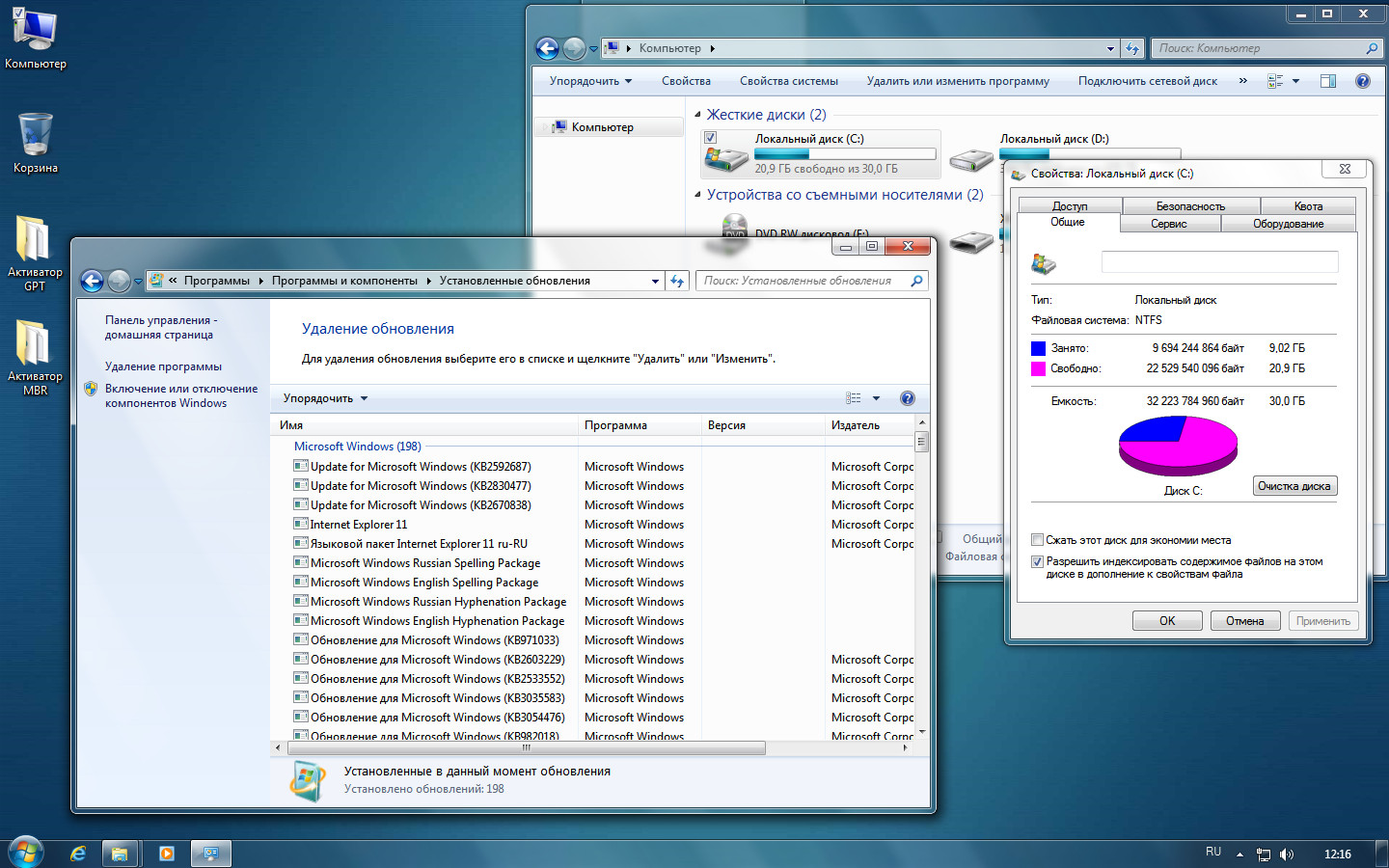Click the shield Windows components link
Image resolution: width=1389 pixels, height=868 pixels.
[180, 396]
